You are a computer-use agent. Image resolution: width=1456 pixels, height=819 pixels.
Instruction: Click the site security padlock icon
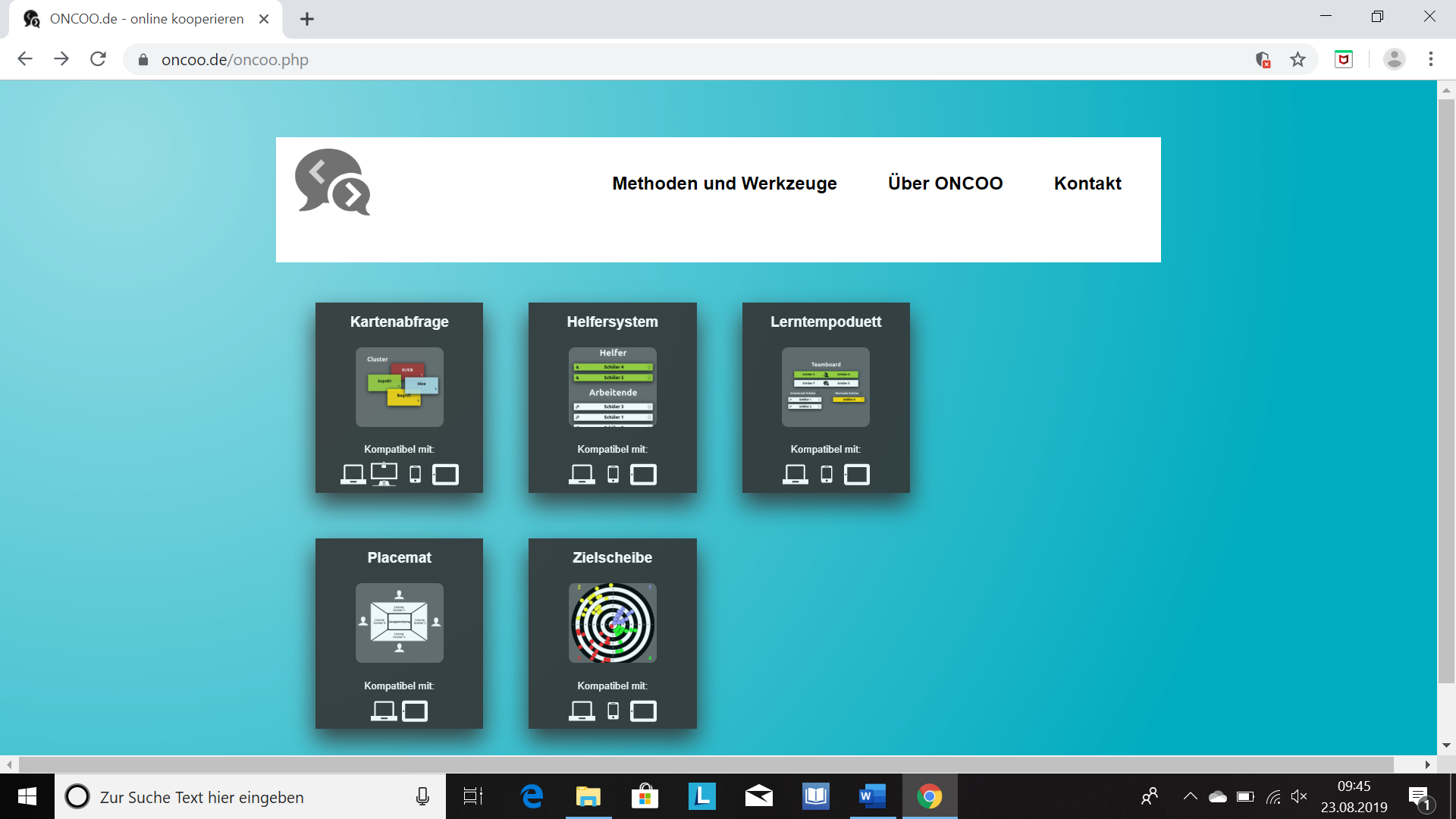click(142, 59)
